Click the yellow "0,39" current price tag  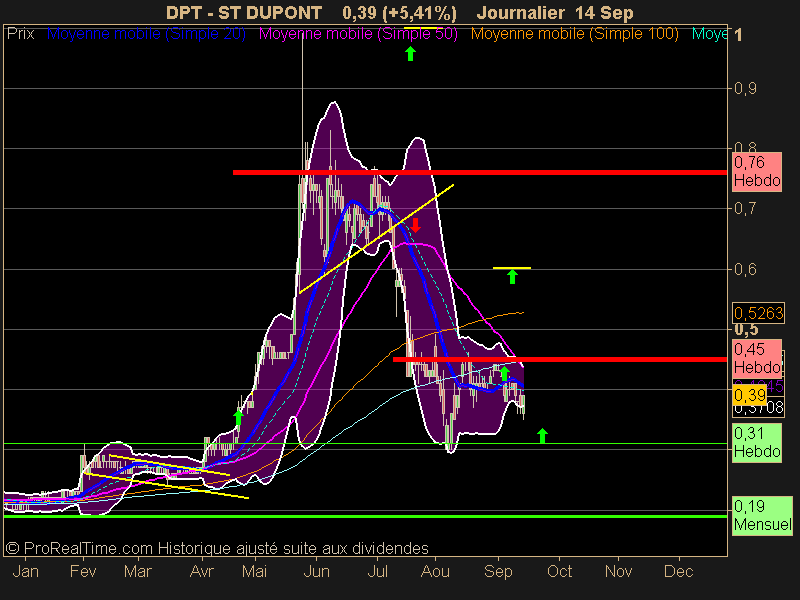coord(749,395)
